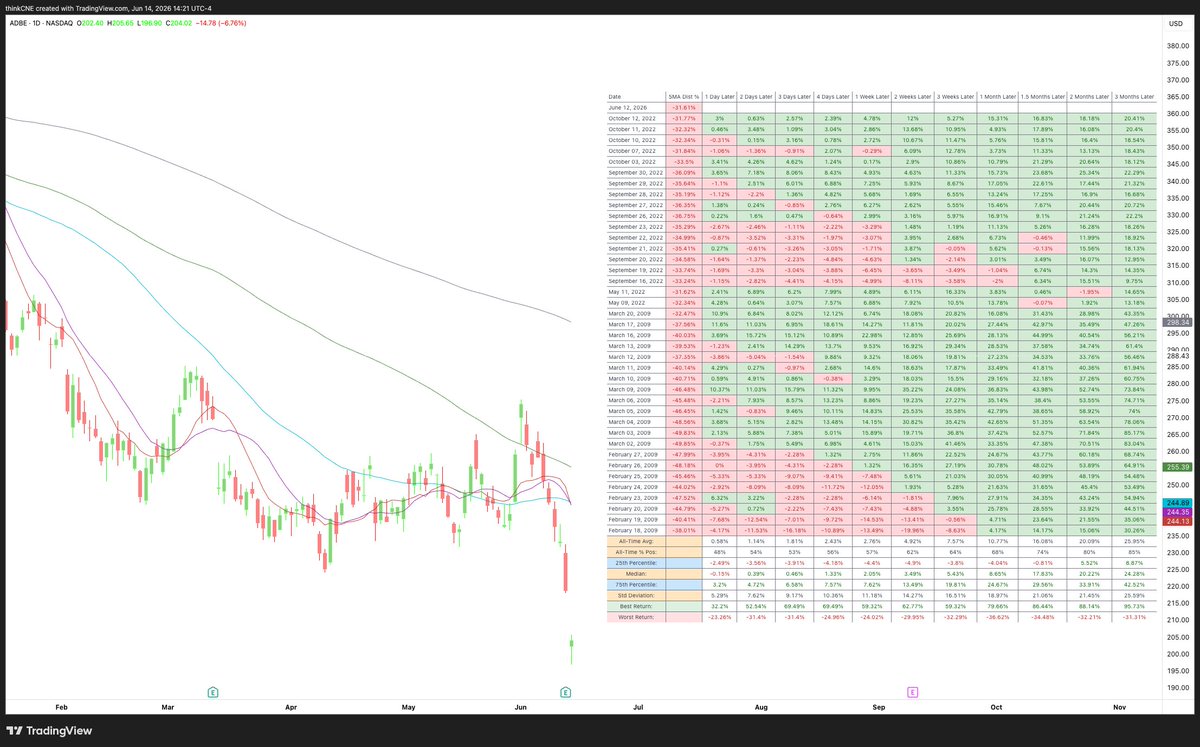1200x747 pixels.
Task: Click the green earnings marker under June
Action: [565, 692]
